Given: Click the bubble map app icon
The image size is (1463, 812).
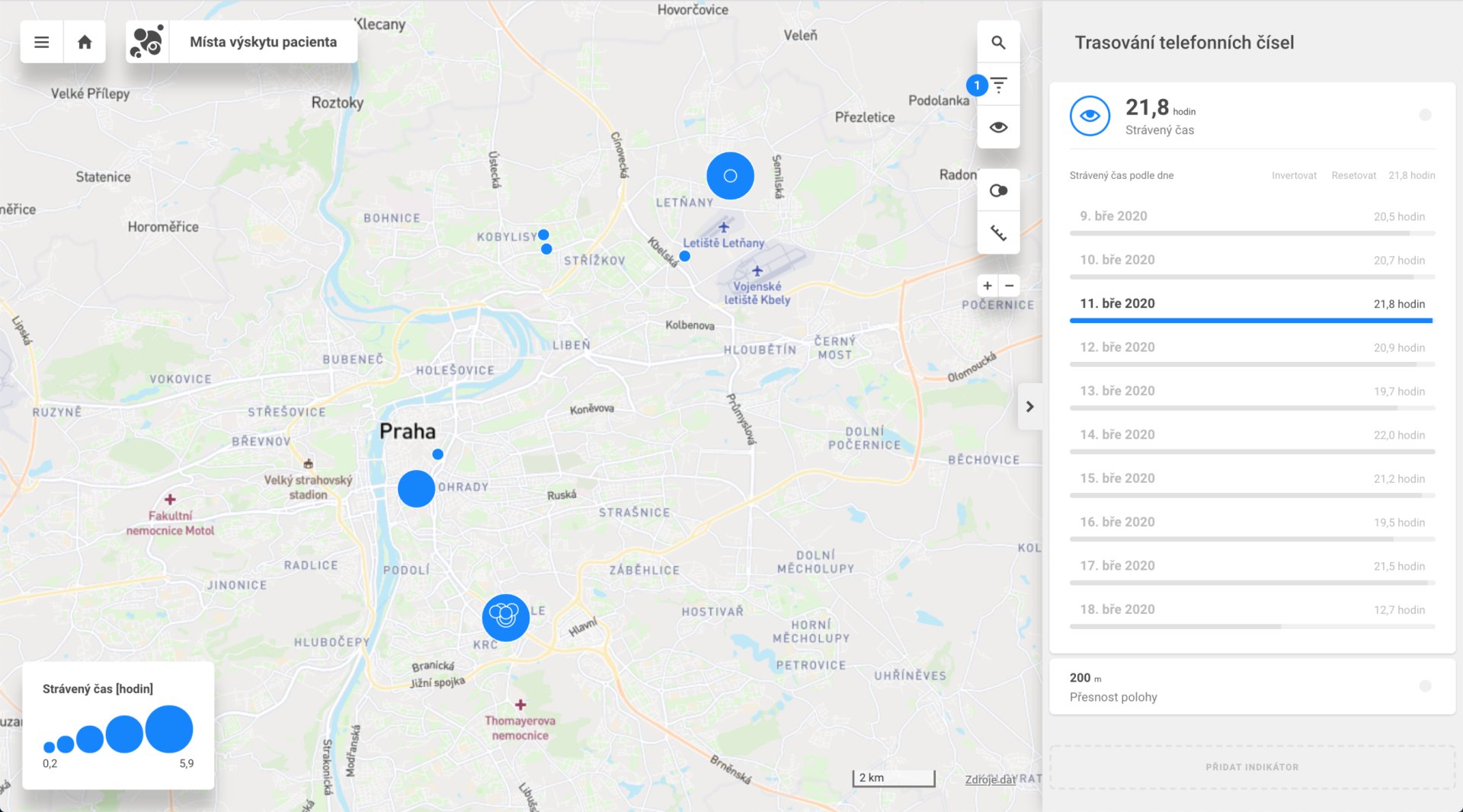Looking at the screenshot, I should point(147,43).
